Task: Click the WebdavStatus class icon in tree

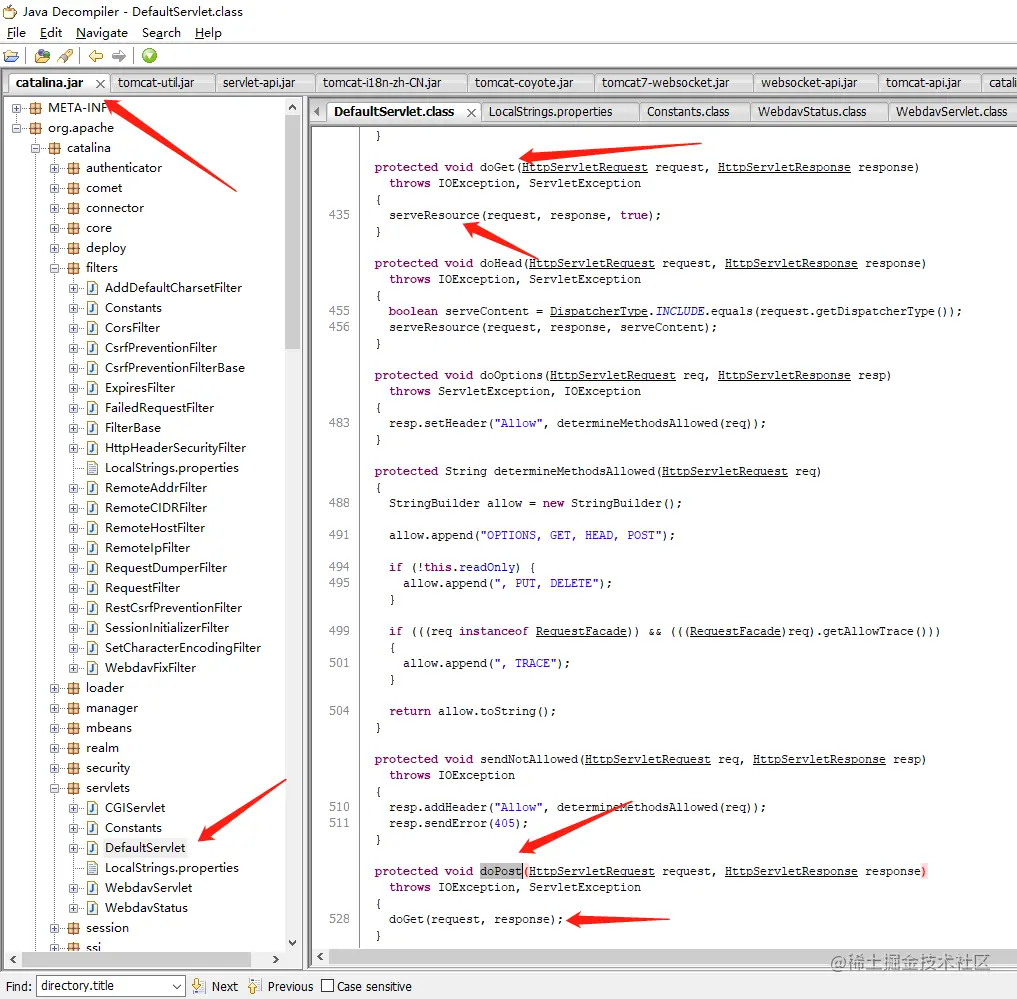Action: click(93, 908)
